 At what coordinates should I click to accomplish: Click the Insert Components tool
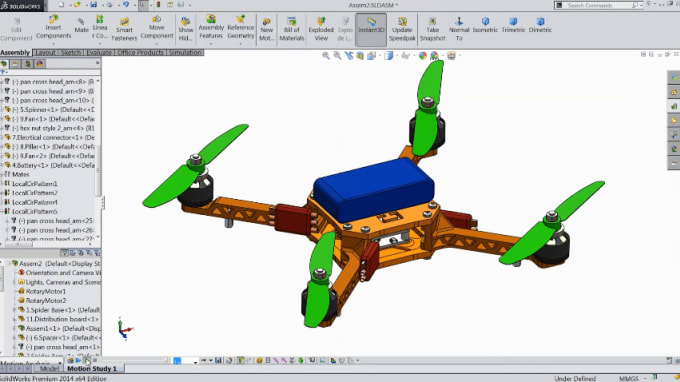click(53, 26)
